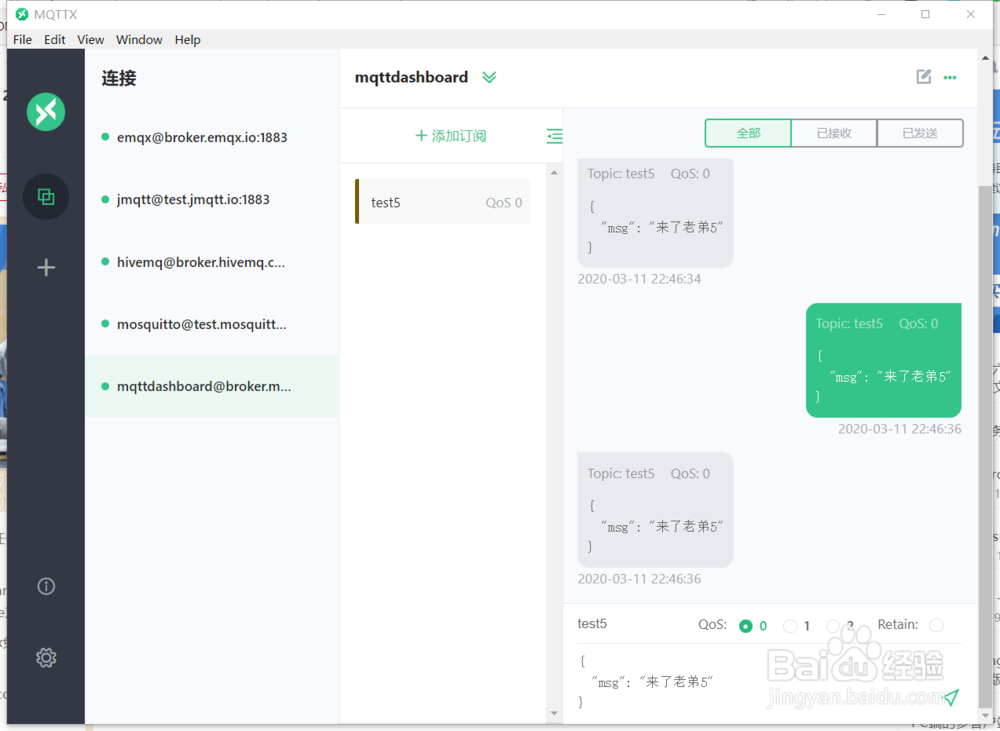Screen dimensions: 1000x731
Task: Open the About info icon
Action: point(46,586)
